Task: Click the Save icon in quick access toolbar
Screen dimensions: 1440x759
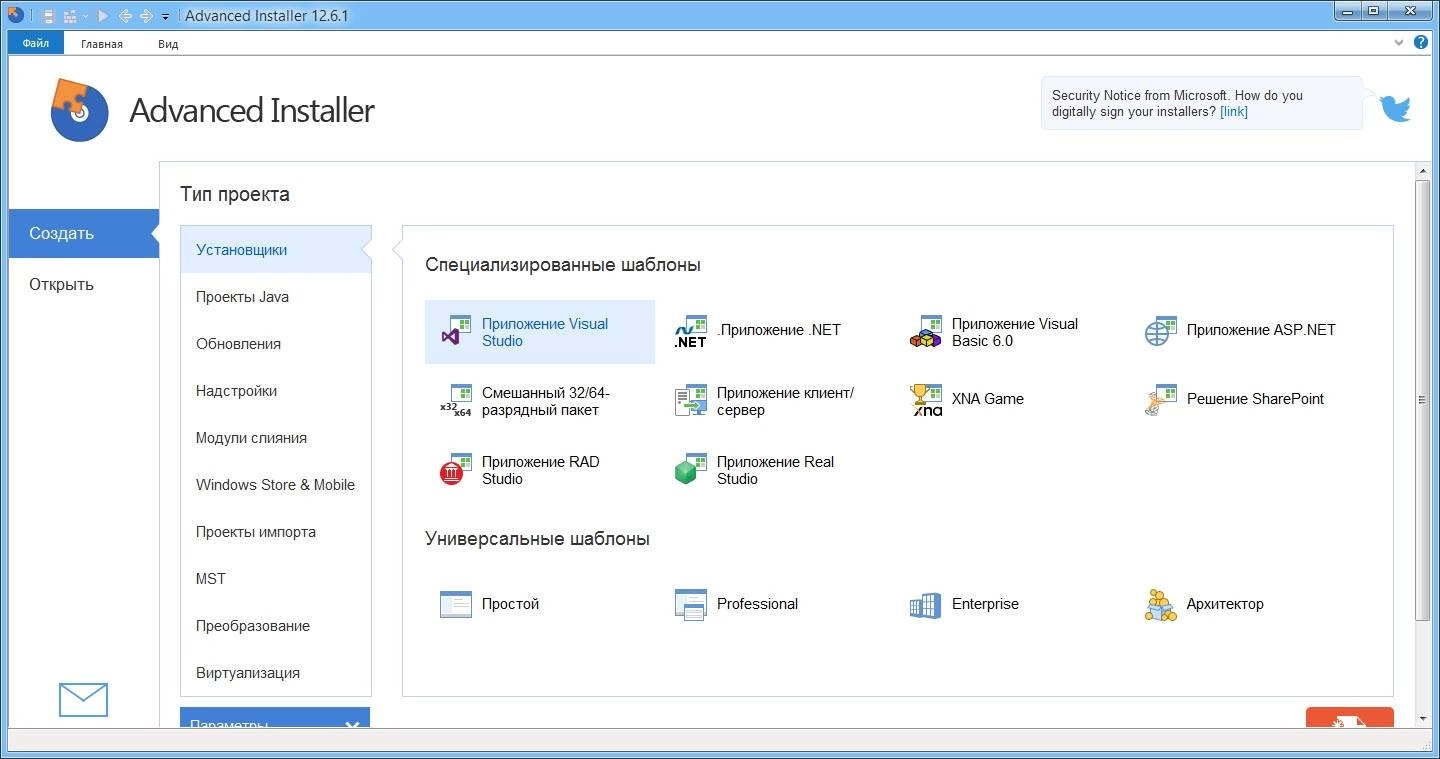Action: 47,16
